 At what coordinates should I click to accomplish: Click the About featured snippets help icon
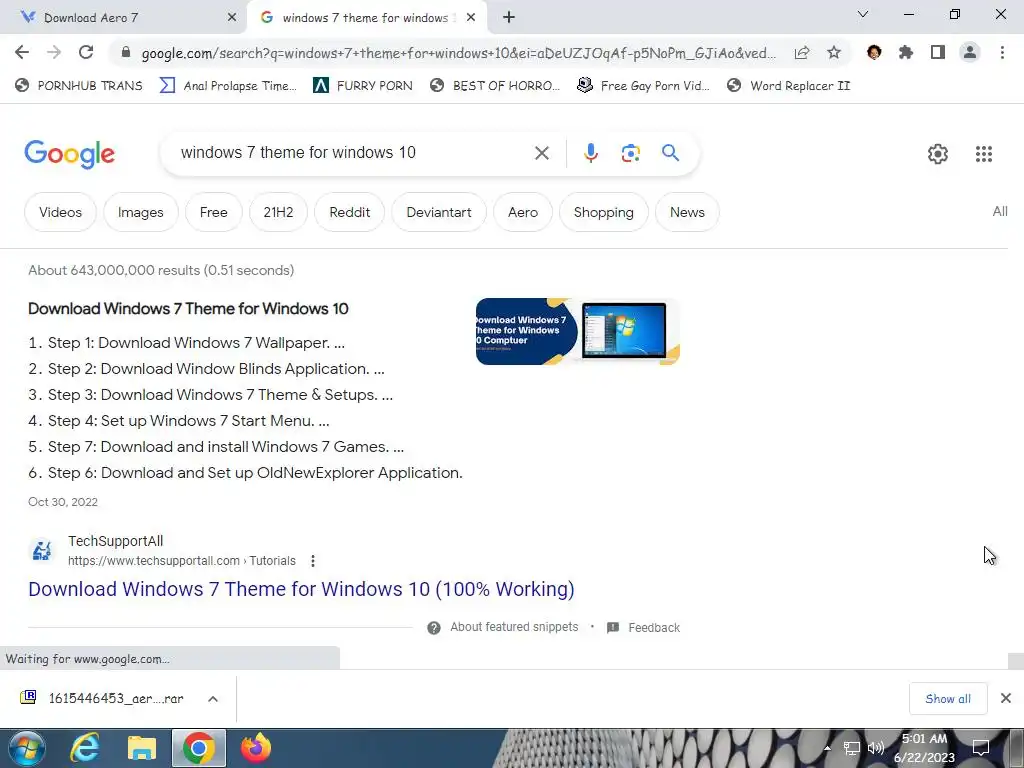pos(434,628)
